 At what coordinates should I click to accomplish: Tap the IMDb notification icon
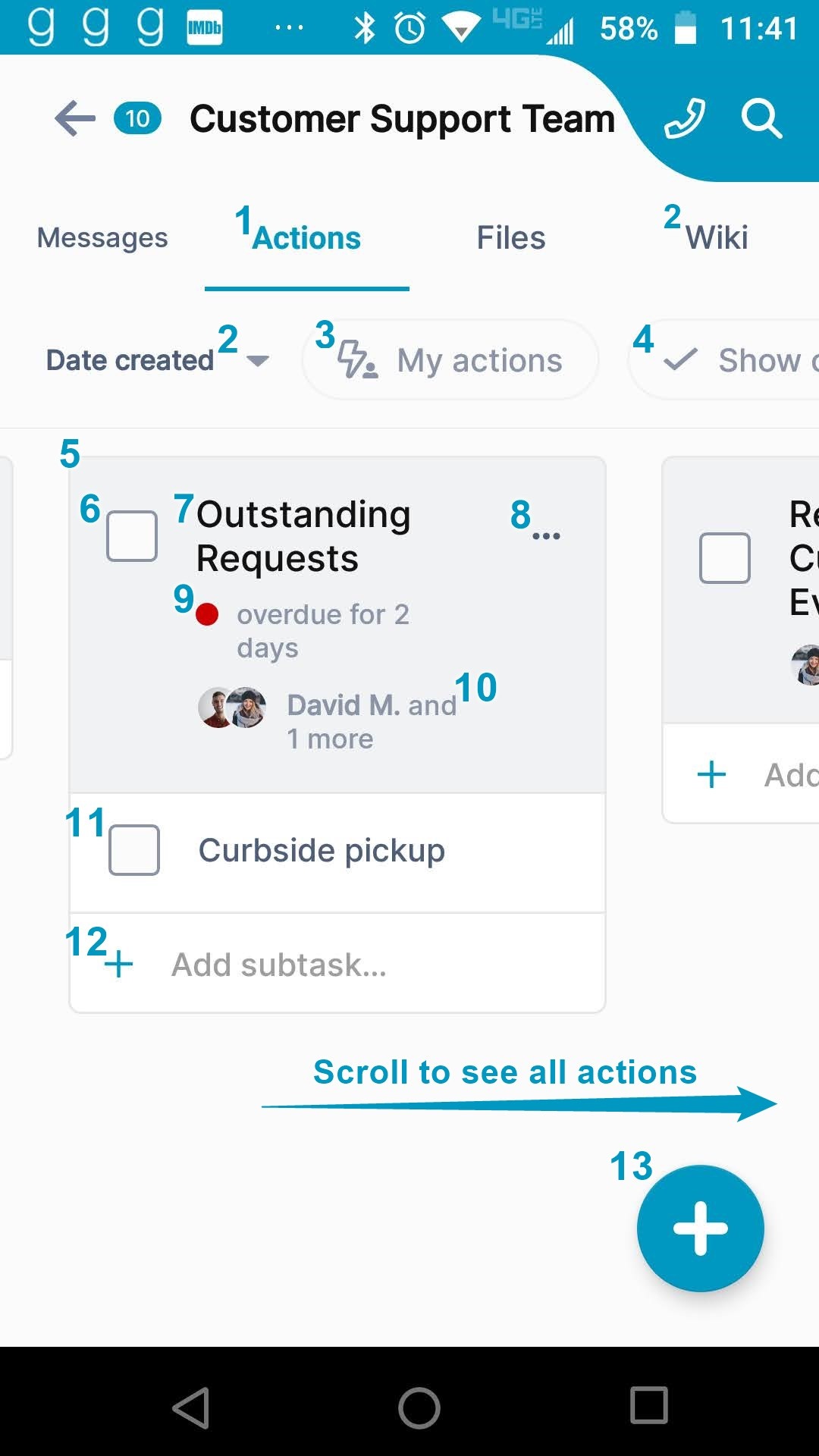pyautogui.click(x=205, y=28)
